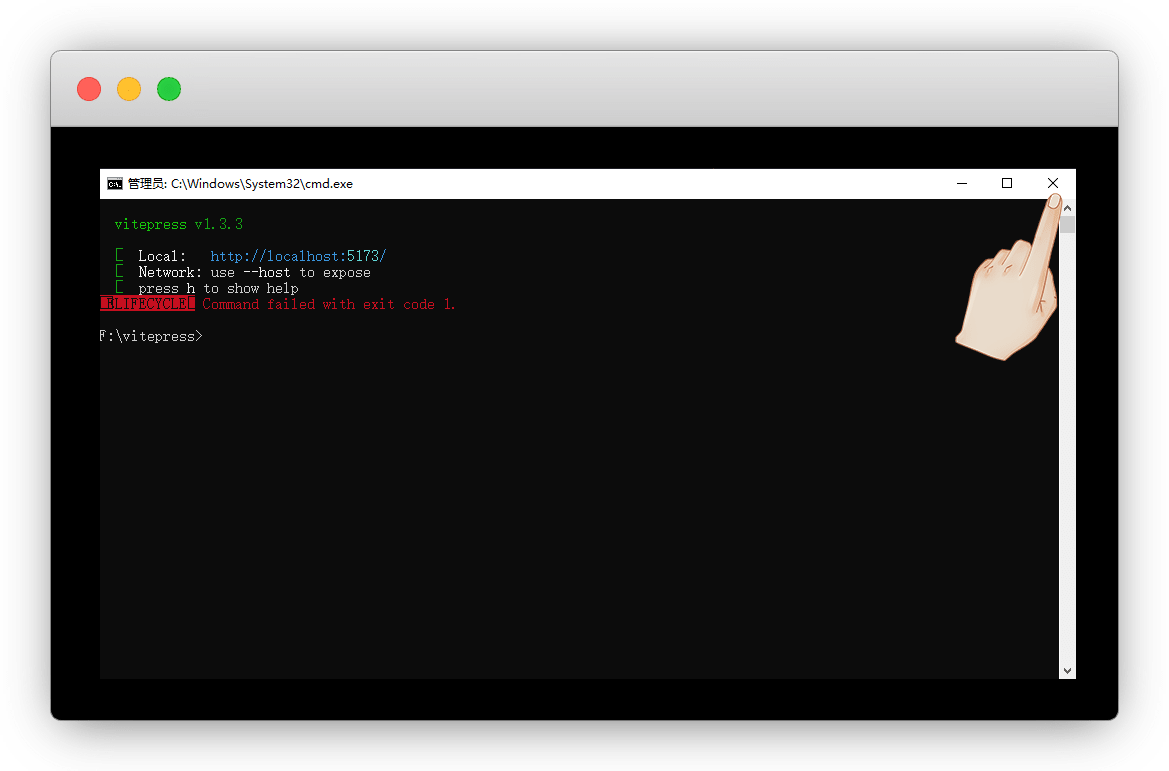
Task: Click the scrollbar up arrow
Action: click(x=1067, y=208)
